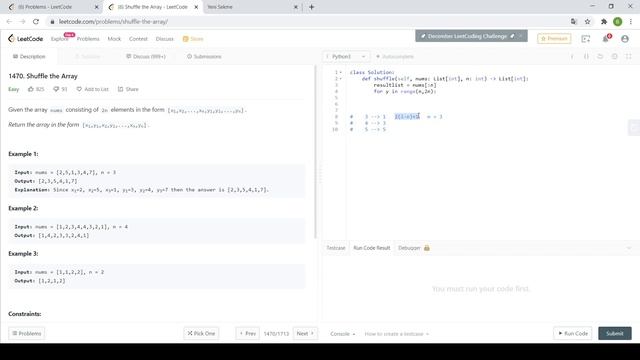The width and height of the screenshot is (640, 360).
Task: Open the Discuss (999+) tab
Action: (x=146, y=56)
